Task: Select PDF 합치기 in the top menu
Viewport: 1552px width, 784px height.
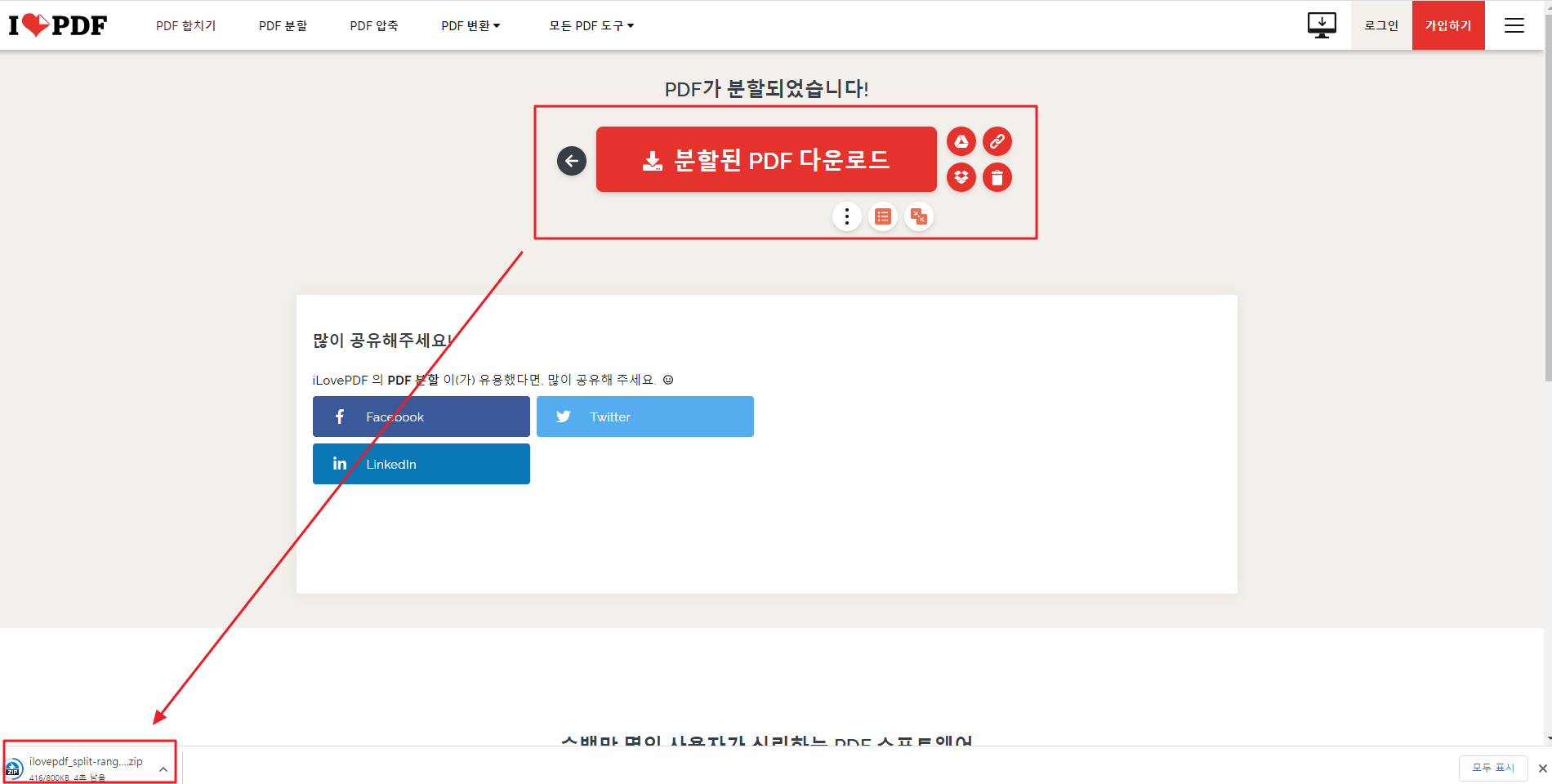Action: (x=186, y=25)
